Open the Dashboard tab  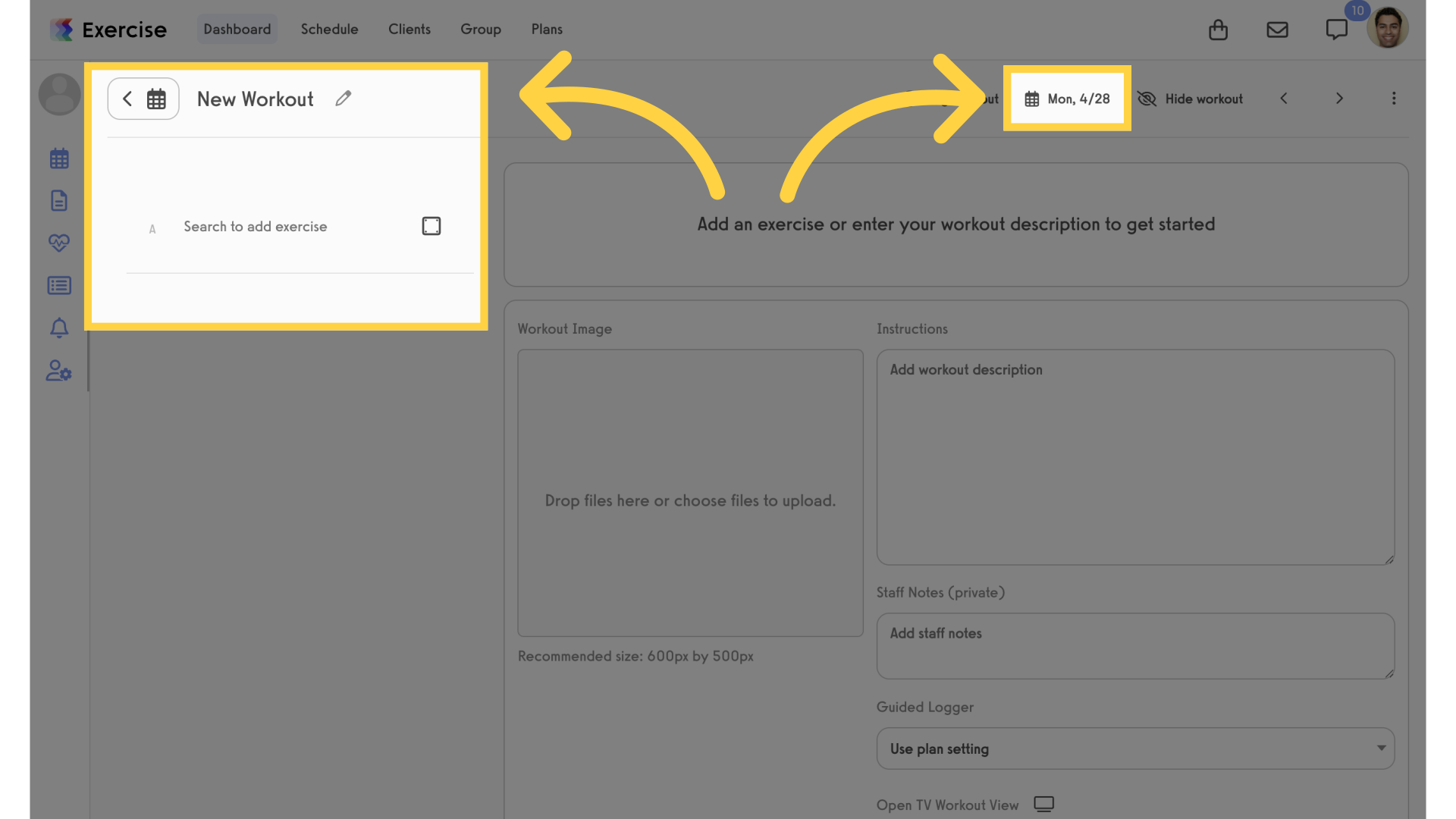[237, 29]
